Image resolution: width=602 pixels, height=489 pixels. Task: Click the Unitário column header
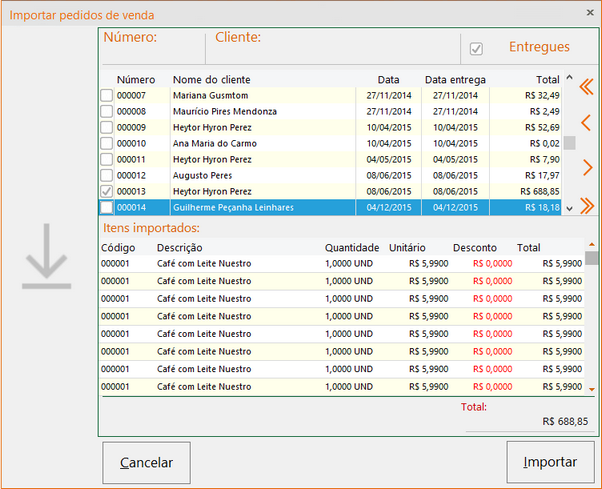coord(407,248)
